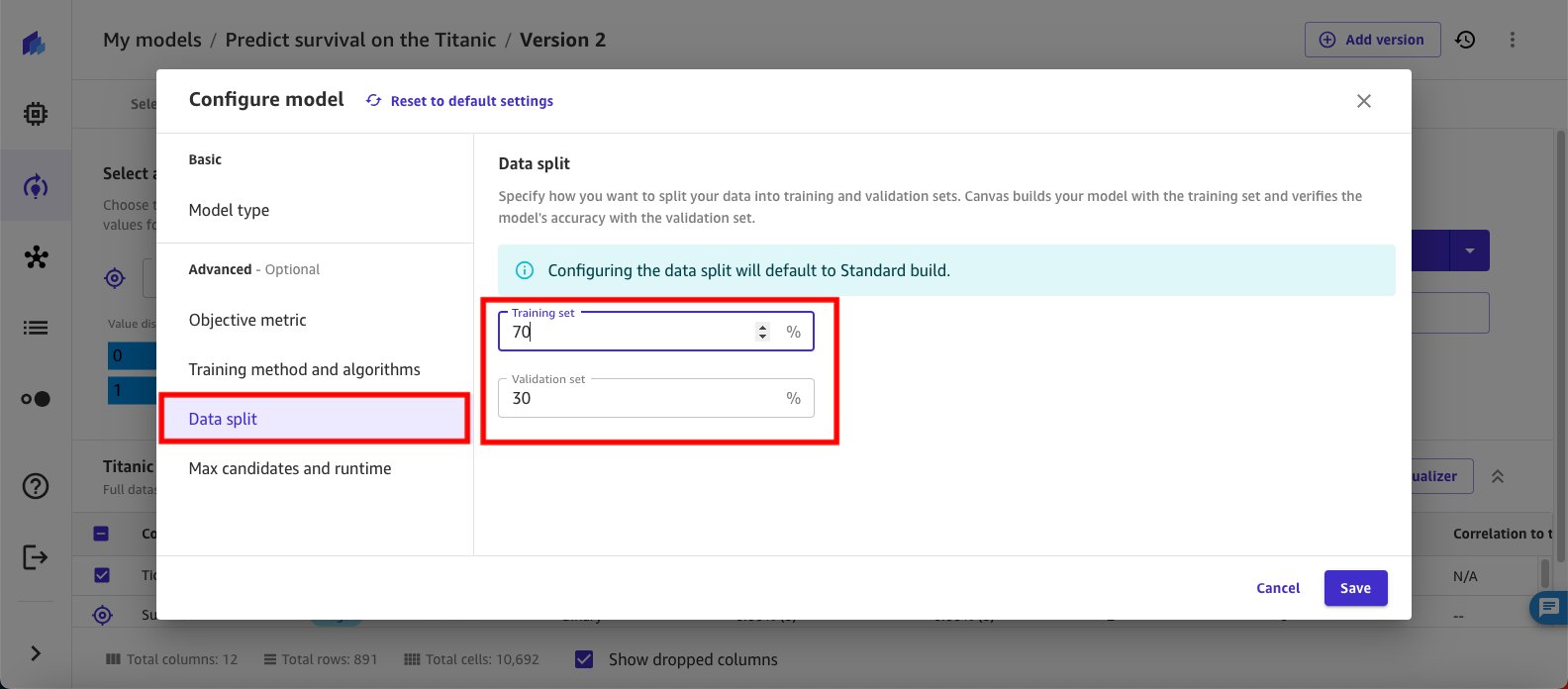Click the Total rows: 891 status text
Image resolution: width=1568 pixels, height=689 pixels.
coord(321,659)
